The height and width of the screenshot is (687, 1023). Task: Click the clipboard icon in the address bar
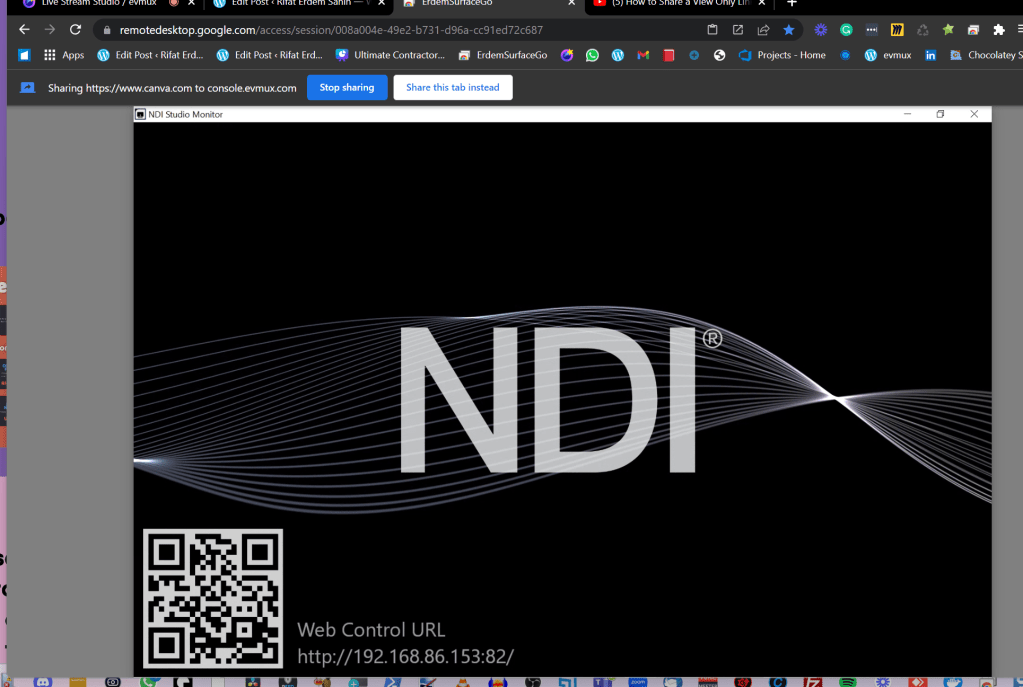[712, 29]
